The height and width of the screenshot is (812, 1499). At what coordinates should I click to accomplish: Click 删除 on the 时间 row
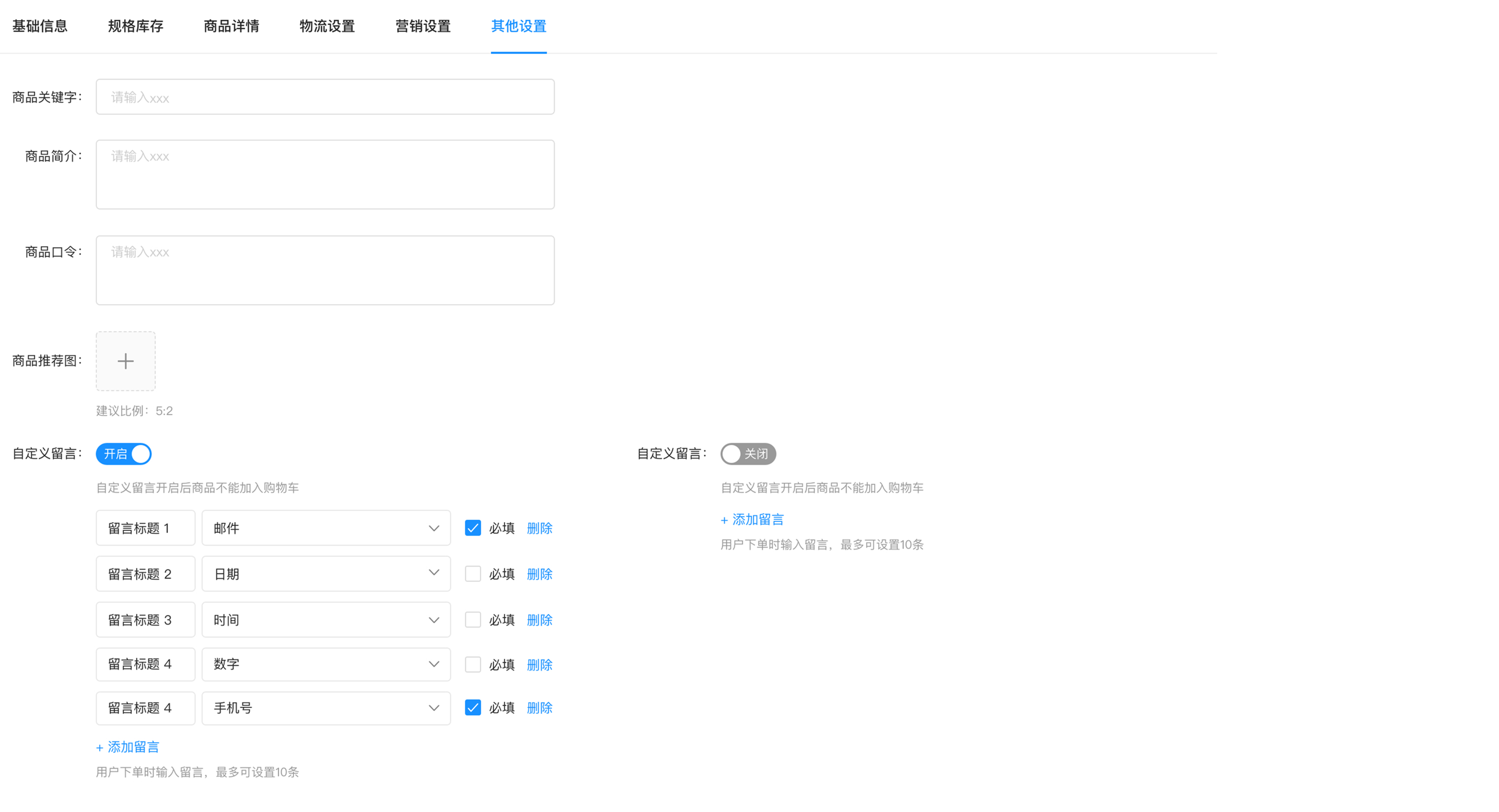539,620
